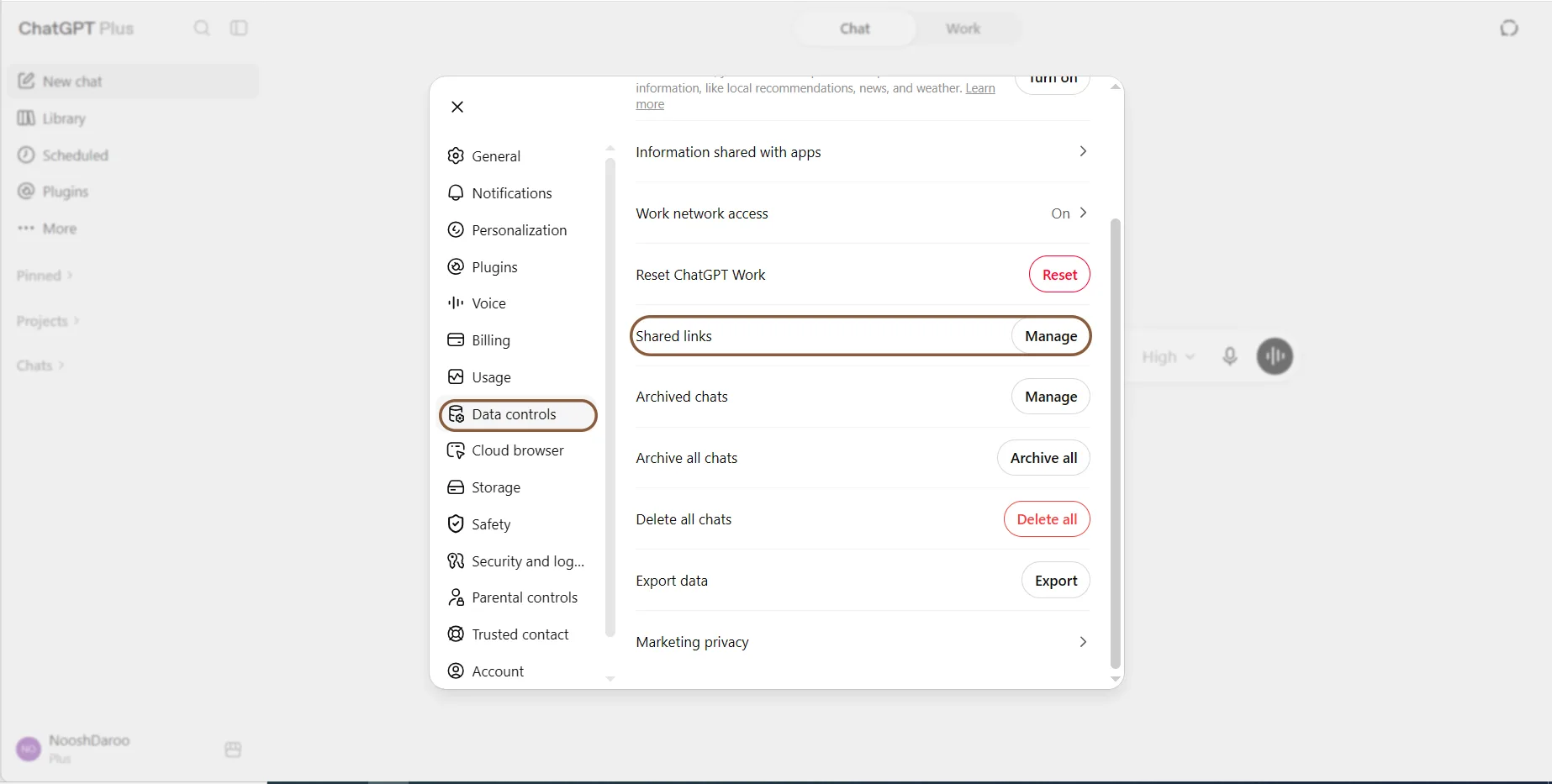
Task: Open the Billing settings section
Action: 518,340
